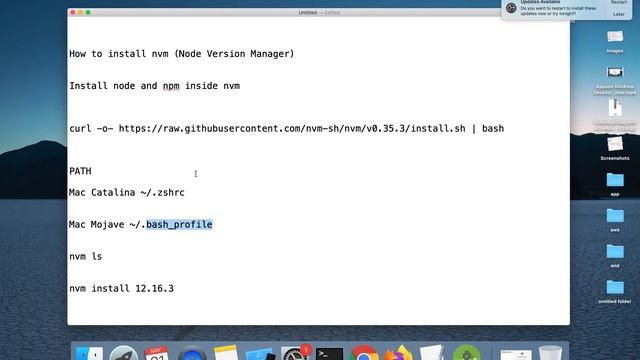Click the word 'bash' after the pipe symbol
640x360 pixels.
[x=493, y=129]
